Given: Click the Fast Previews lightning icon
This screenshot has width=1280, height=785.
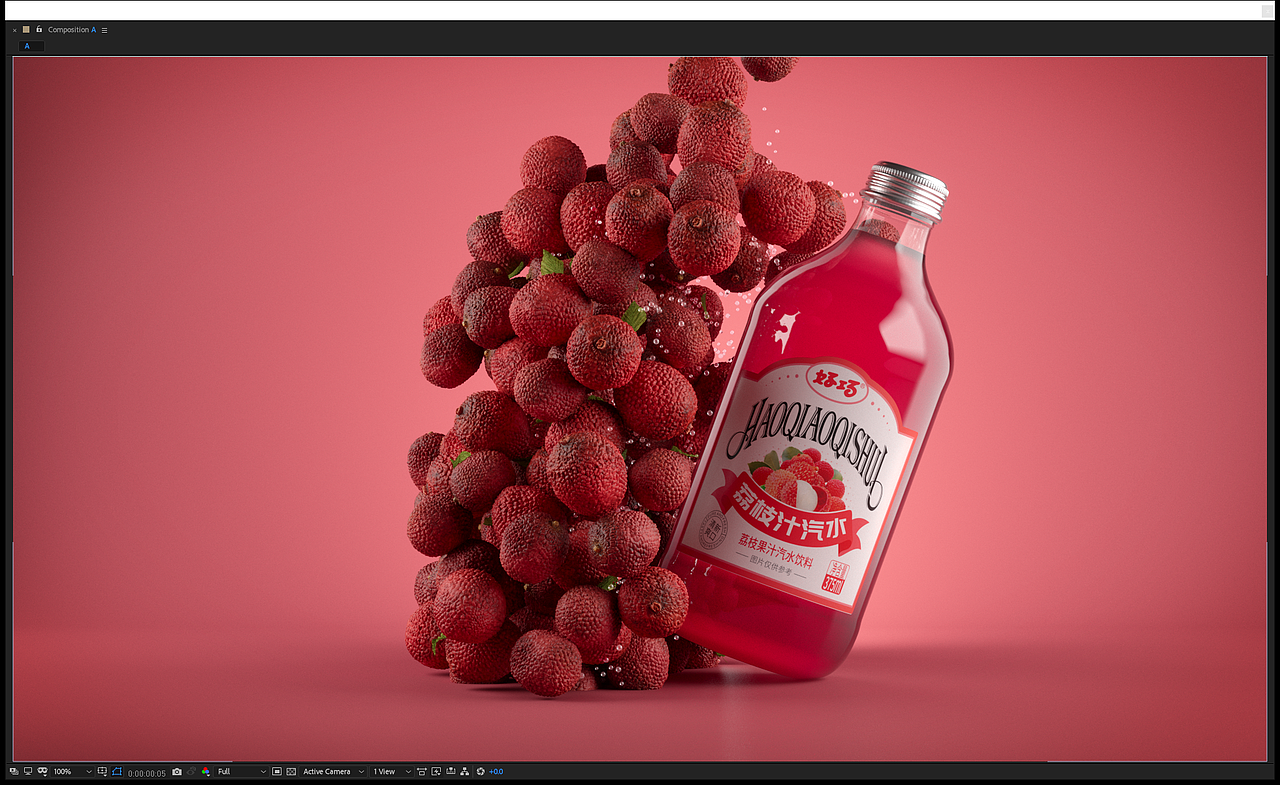Looking at the screenshot, I should [x=437, y=772].
